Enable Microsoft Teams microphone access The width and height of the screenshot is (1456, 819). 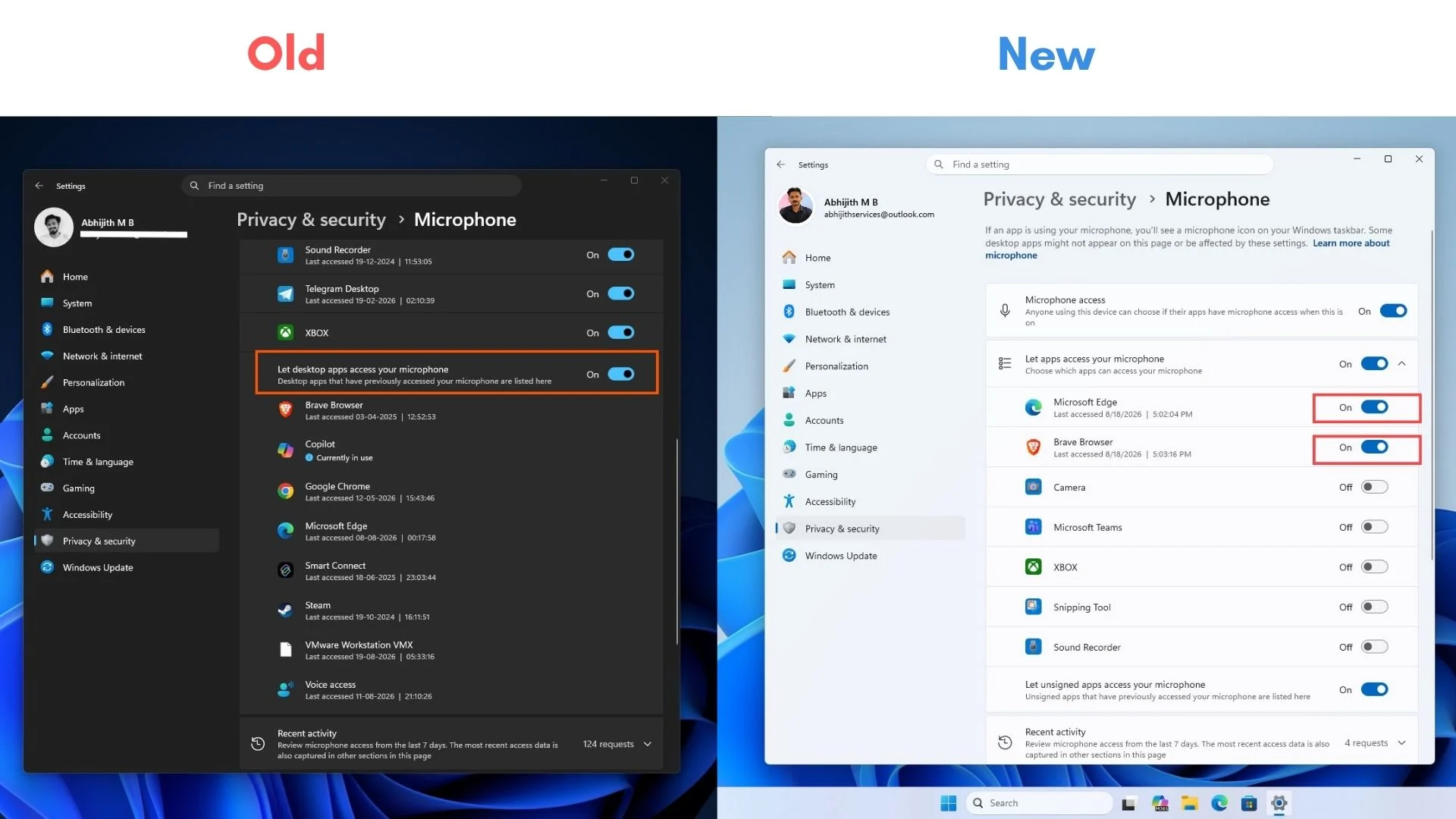tap(1374, 527)
